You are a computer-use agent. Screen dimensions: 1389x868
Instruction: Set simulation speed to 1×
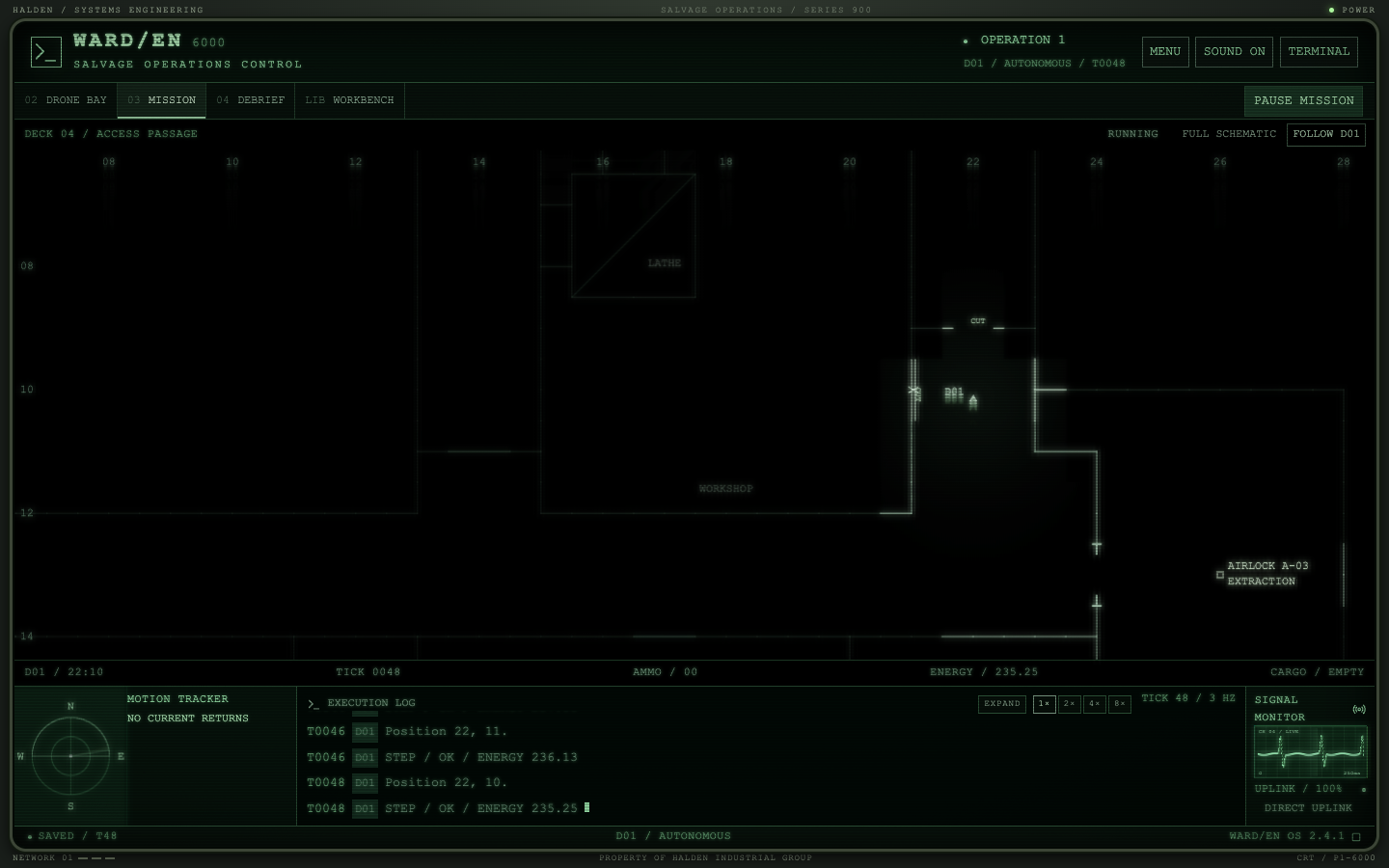coord(1044,704)
